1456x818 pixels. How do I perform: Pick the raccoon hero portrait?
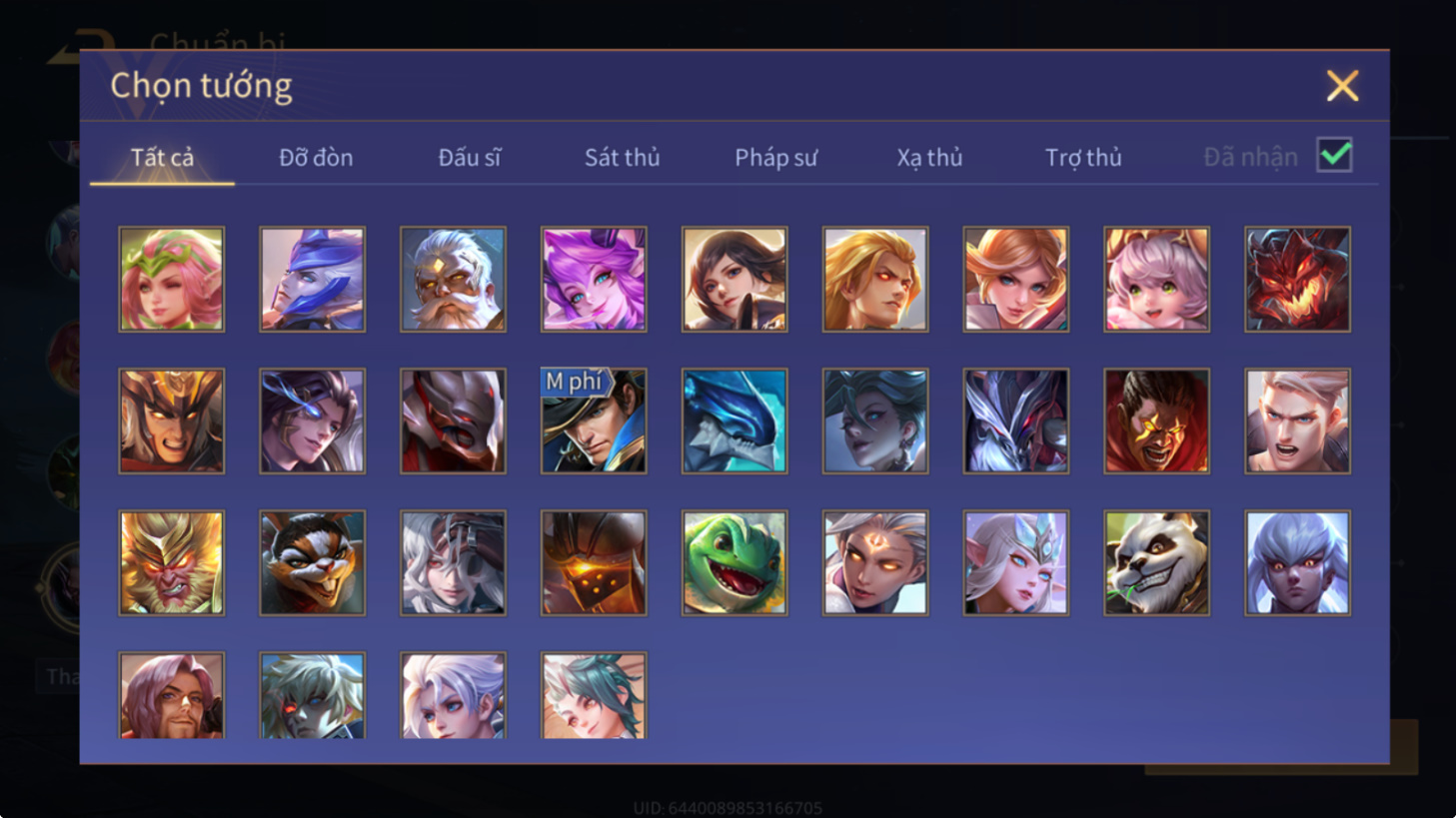[x=313, y=562]
